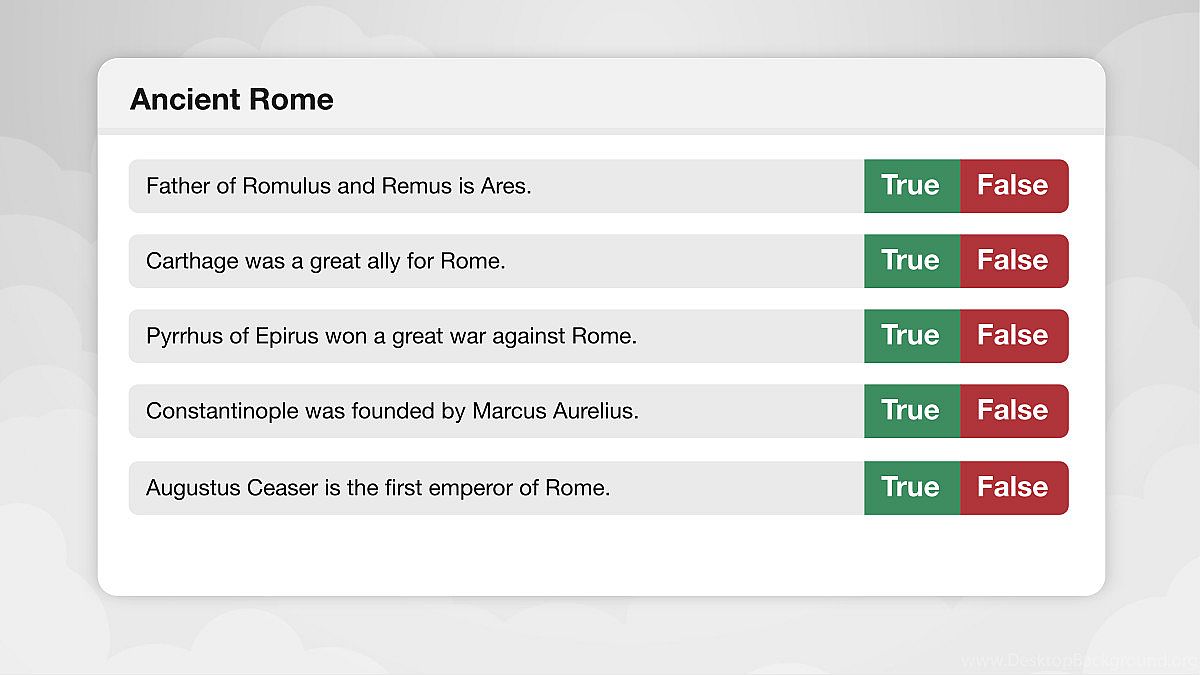Choose False for Pyrrhus of Epirus statement

(1013, 336)
